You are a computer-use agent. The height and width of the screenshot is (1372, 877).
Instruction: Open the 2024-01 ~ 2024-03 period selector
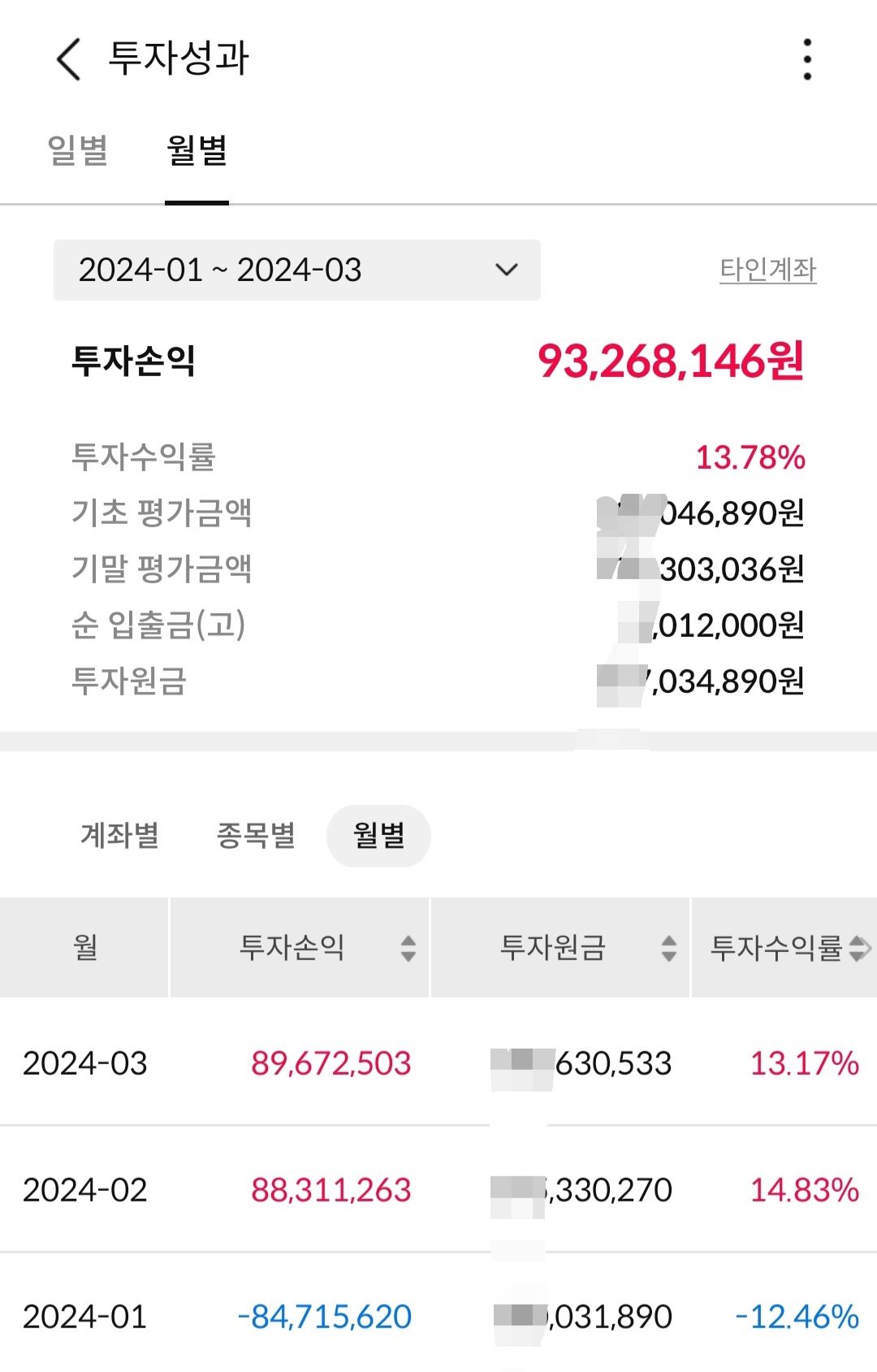pos(297,270)
